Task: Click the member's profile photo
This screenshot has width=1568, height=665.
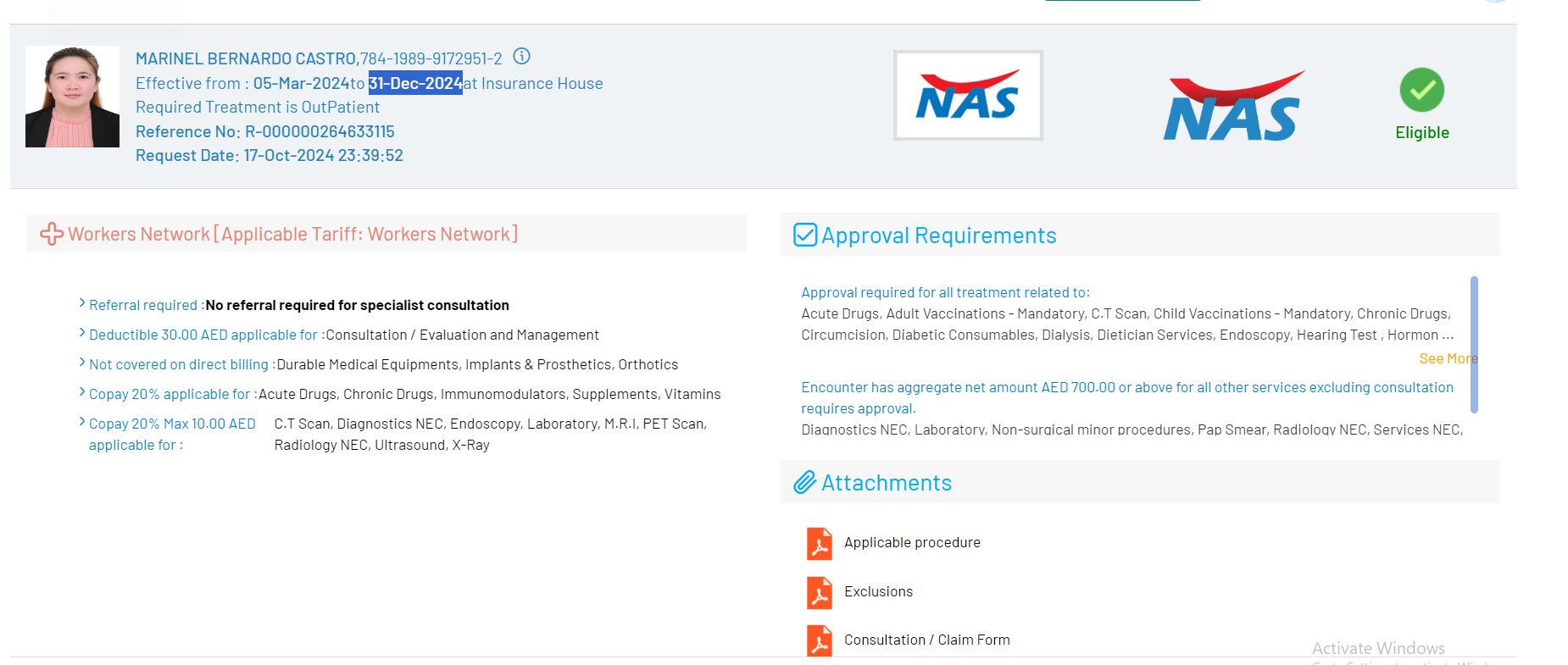Action: [x=72, y=97]
